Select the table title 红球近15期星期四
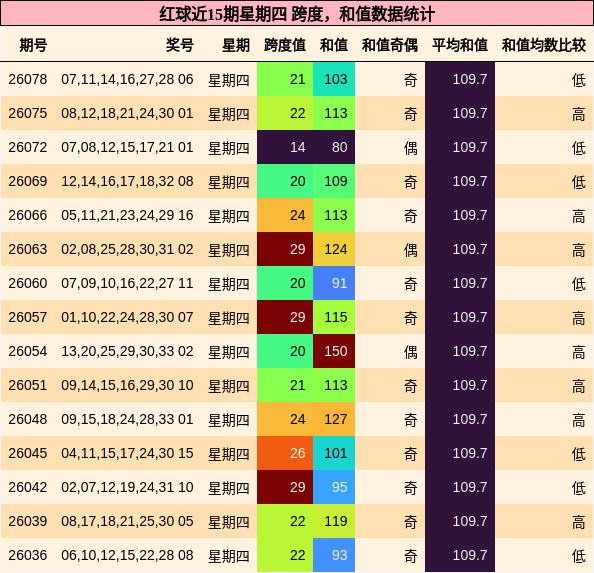Image resolution: width=594 pixels, height=573 pixels. tap(223, 14)
